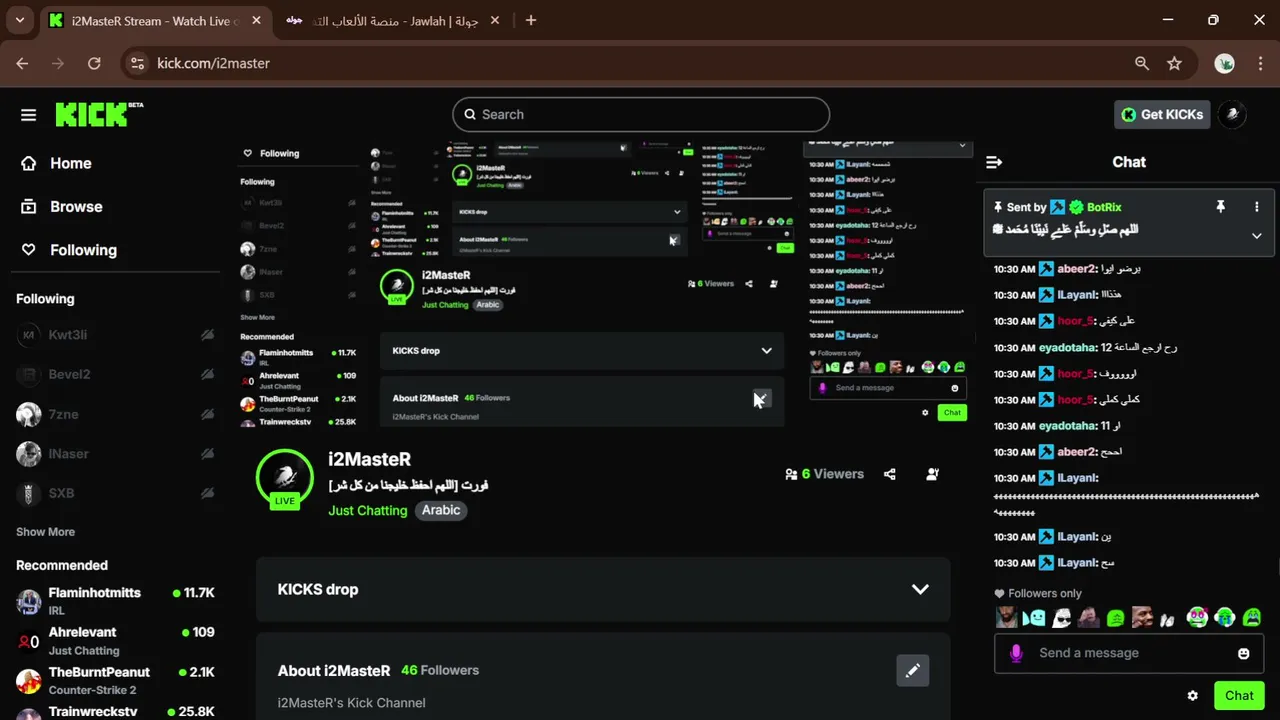Reload the page with the browser refresh button
The image size is (1280, 720).
pyautogui.click(x=94, y=63)
